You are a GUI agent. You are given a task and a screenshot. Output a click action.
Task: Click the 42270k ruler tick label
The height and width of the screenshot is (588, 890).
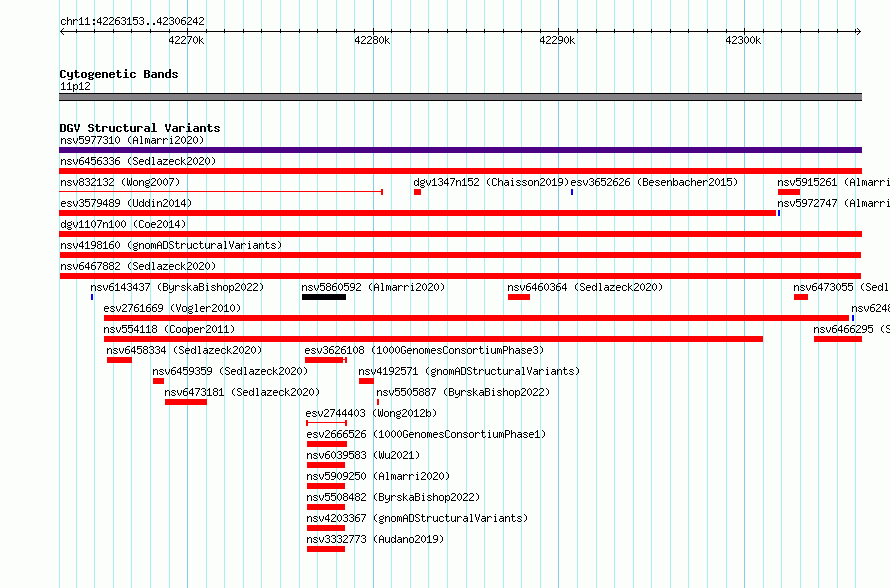[187, 40]
